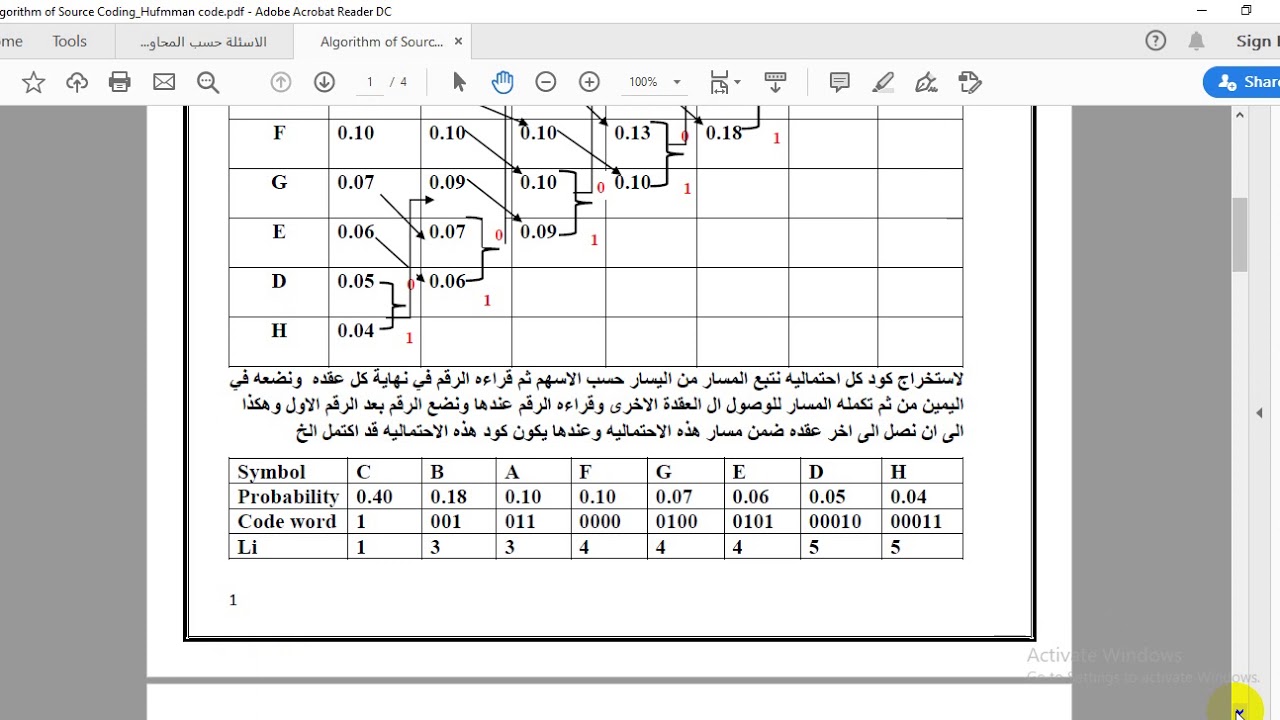Image resolution: width=1280 pixels, height=720 pixels.
Task: Click row label G in Huffman table
Action: [279, 183]
